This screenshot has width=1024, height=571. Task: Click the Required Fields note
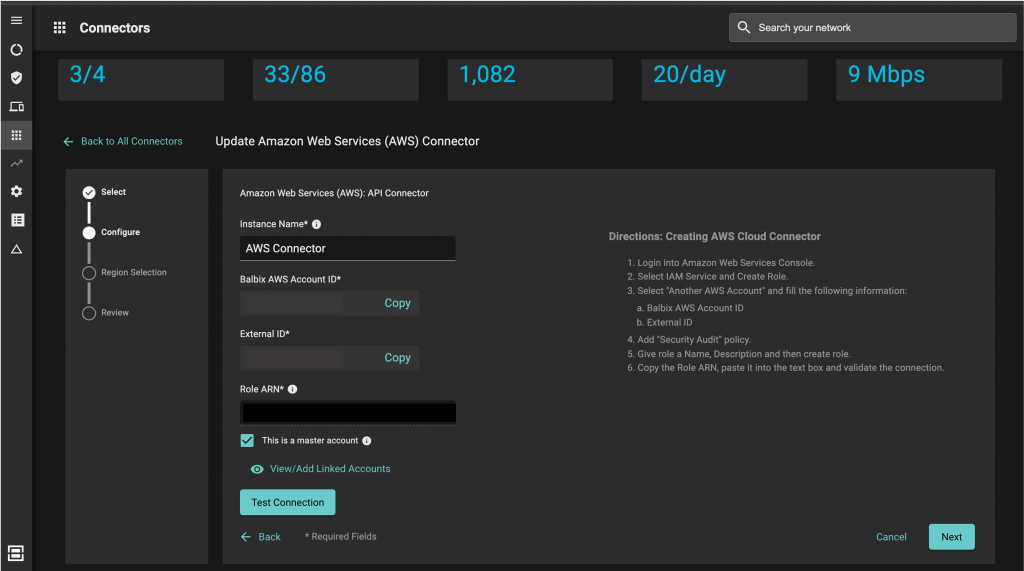pos(341,536)
